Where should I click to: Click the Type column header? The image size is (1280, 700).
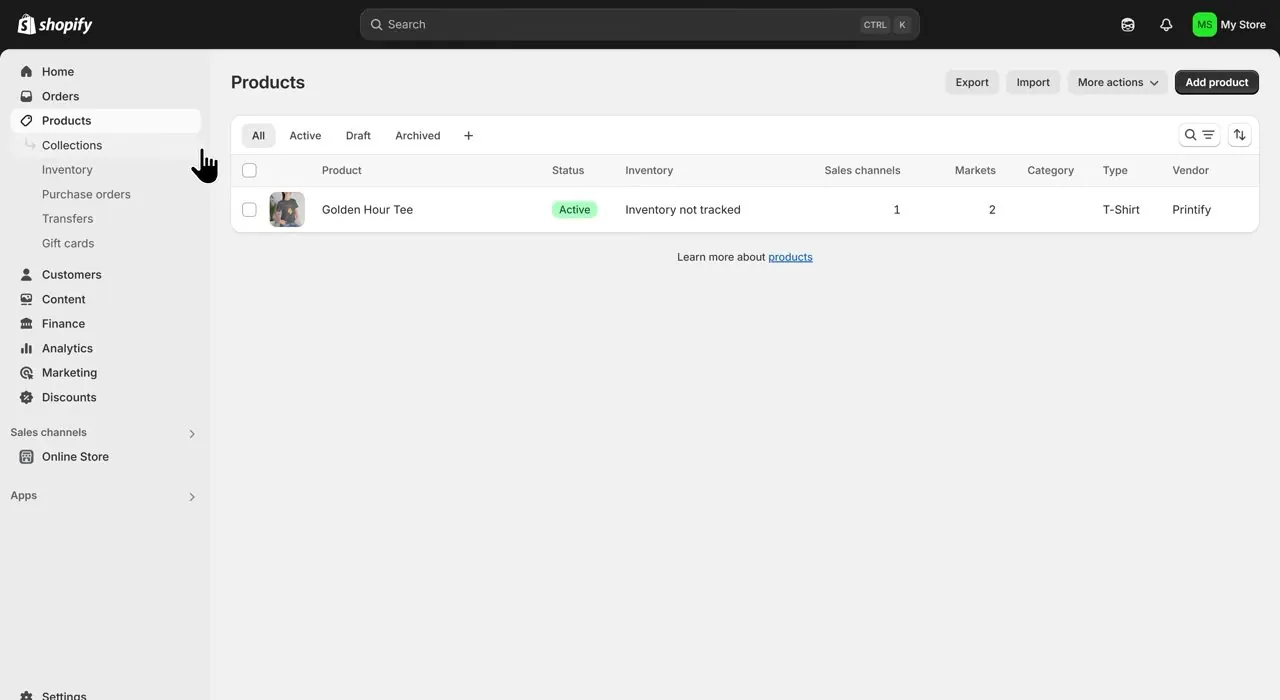[x=1115, y=170]
